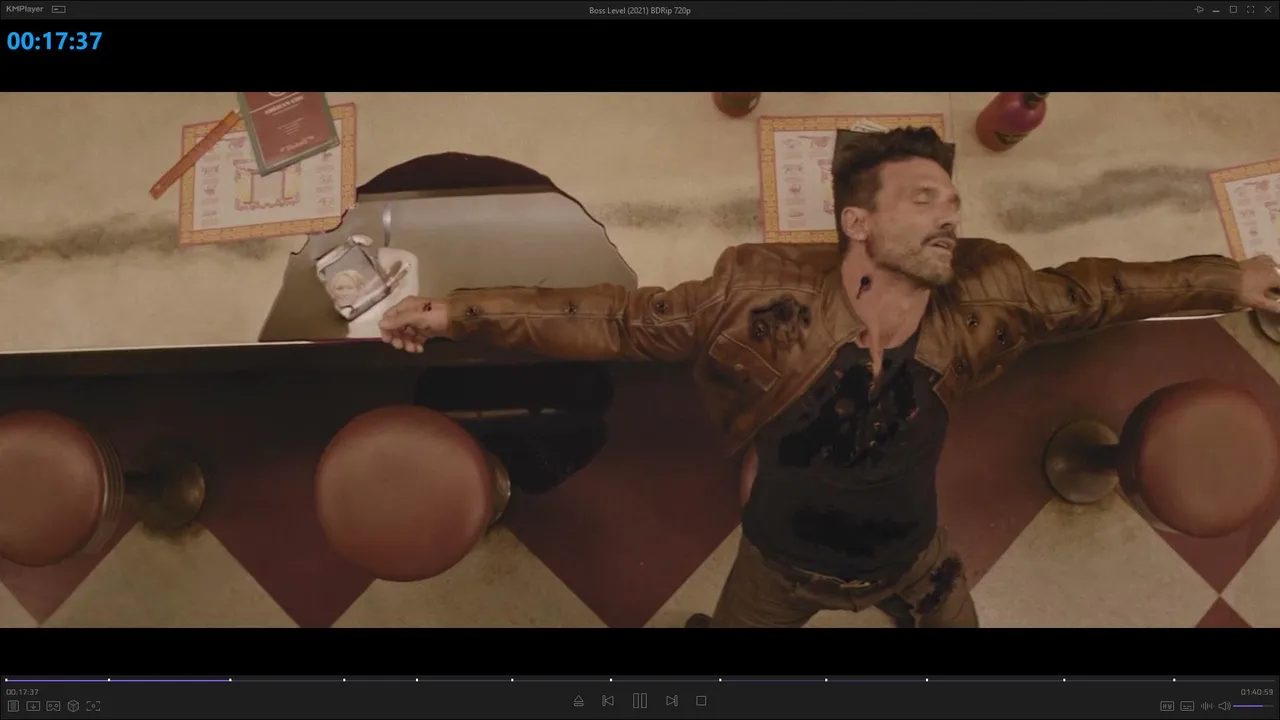Open the KMPlayer logo main menu
Viewport: 1280px width, 720px height.
(x=25, y=9)
